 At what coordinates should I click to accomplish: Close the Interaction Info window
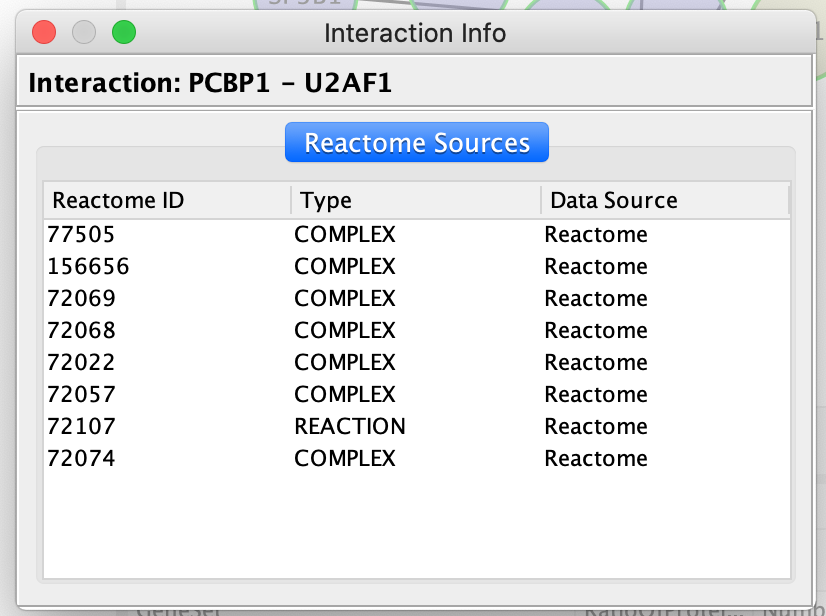pos(44,33)
